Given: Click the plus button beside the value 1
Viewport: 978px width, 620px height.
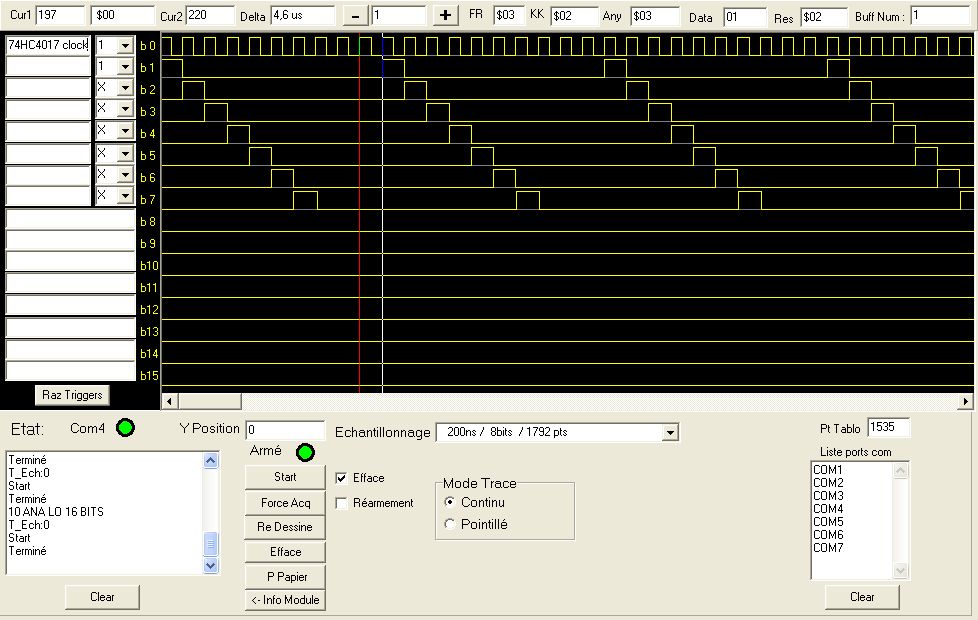Looking at the screenshot, I should (445, 16).
